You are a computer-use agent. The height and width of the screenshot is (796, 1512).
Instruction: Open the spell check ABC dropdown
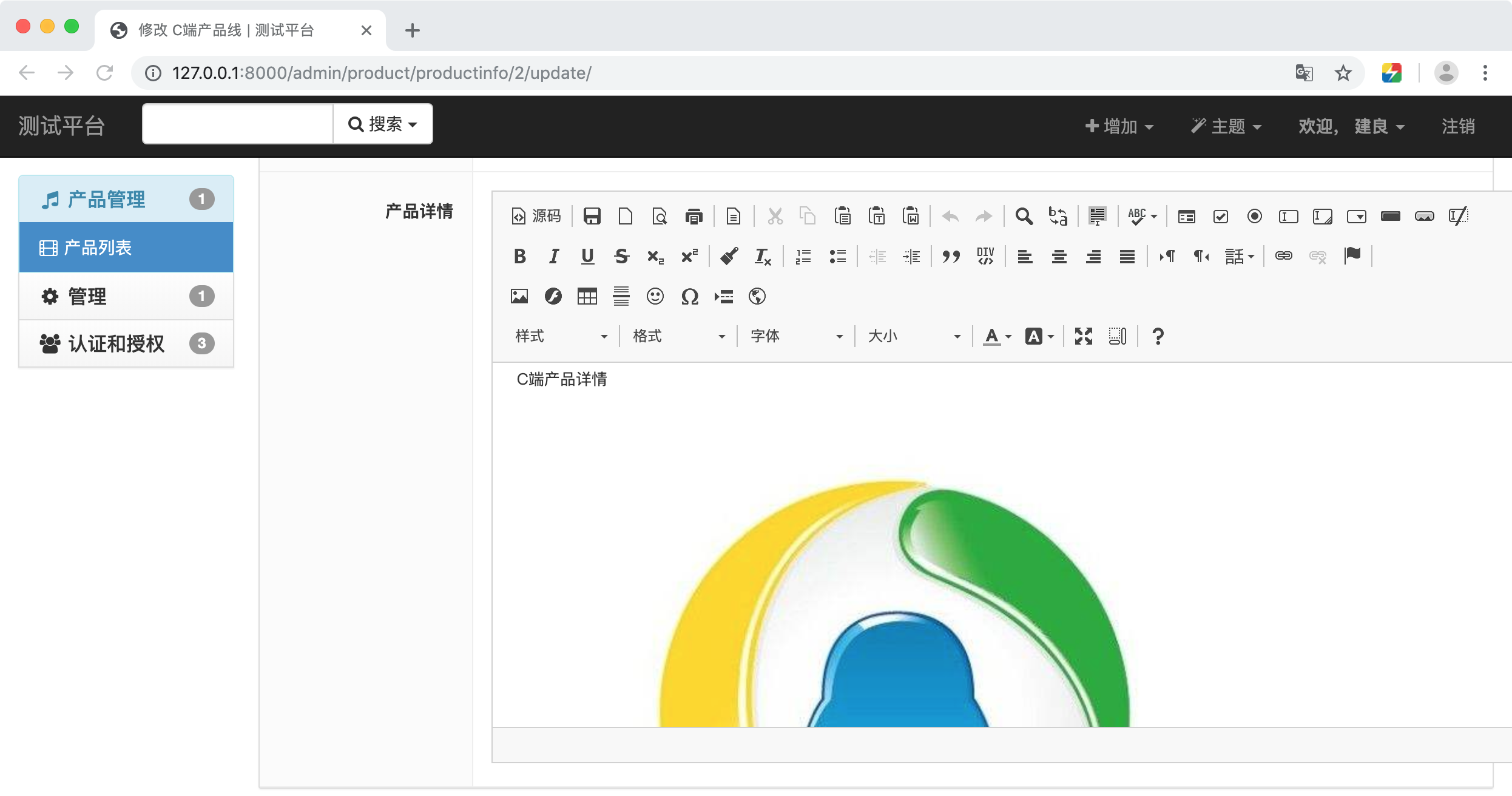[1142, 216]
